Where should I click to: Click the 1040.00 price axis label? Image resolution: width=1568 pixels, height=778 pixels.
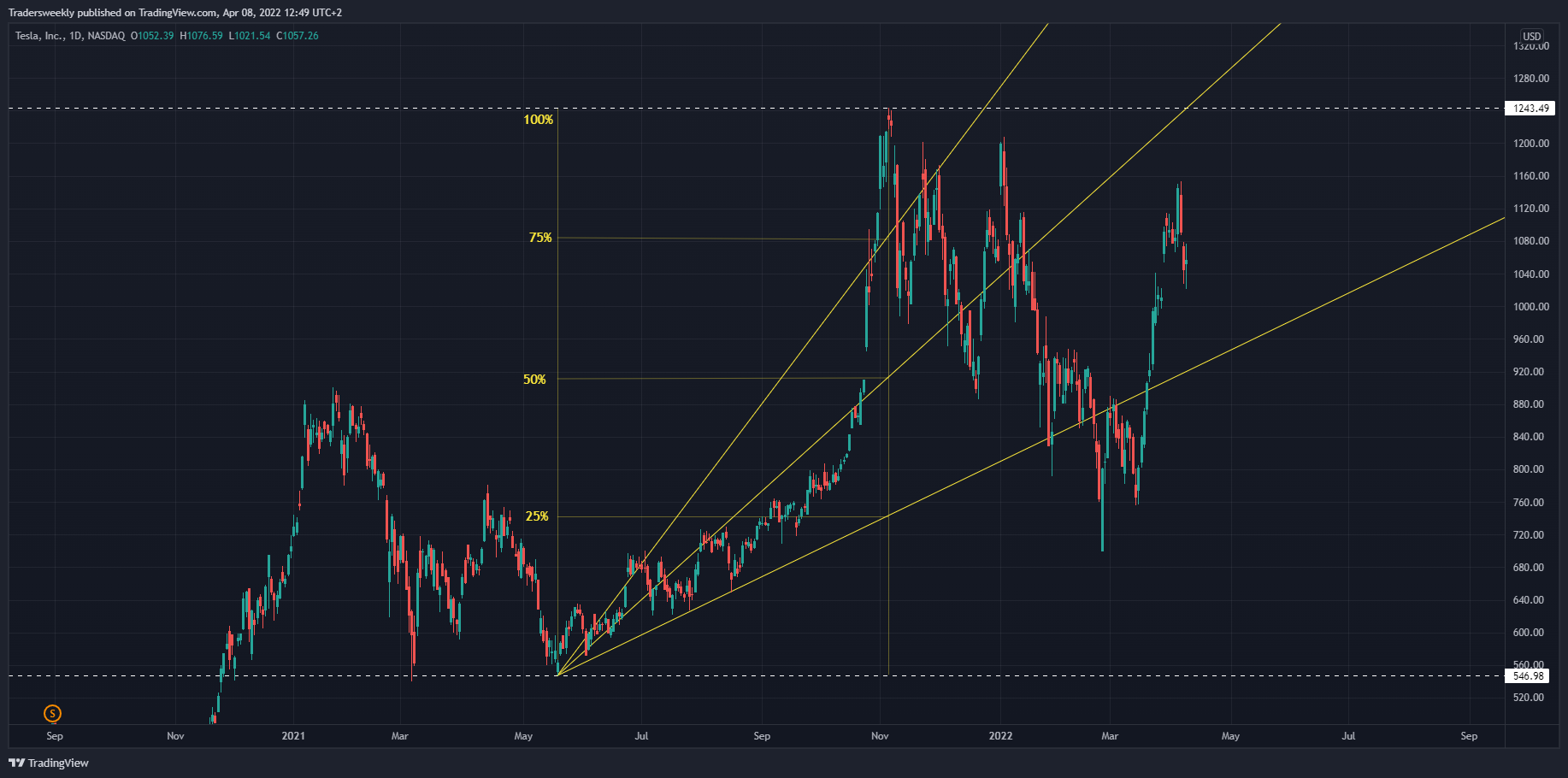[x=1530, y=274]
